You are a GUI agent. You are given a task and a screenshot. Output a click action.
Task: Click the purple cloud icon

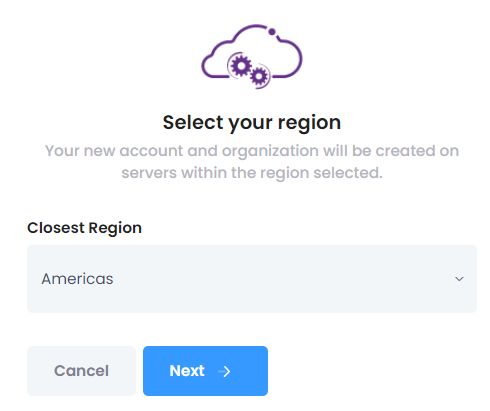tap(252, 56)
